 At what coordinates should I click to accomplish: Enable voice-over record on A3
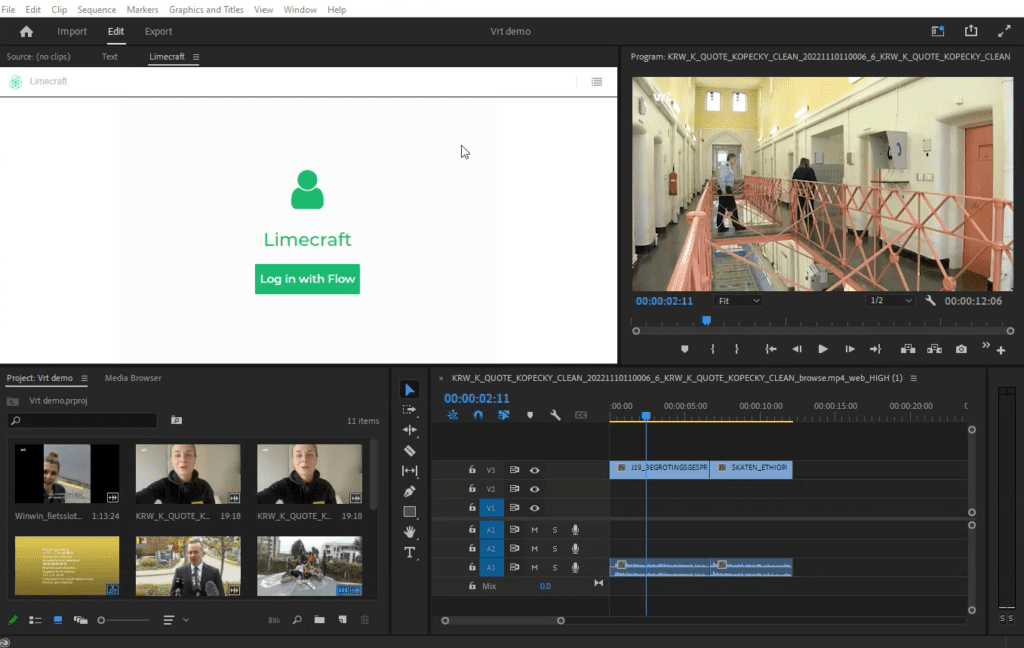[x=575, y=568]
